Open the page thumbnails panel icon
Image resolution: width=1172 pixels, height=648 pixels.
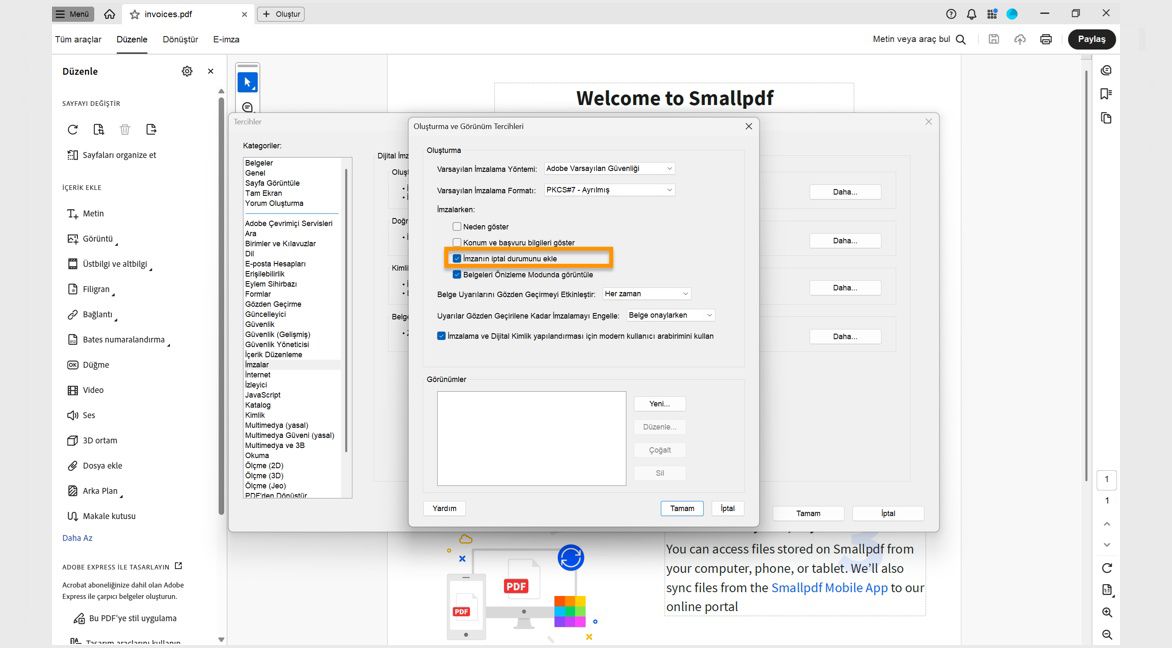(1106, 118)
